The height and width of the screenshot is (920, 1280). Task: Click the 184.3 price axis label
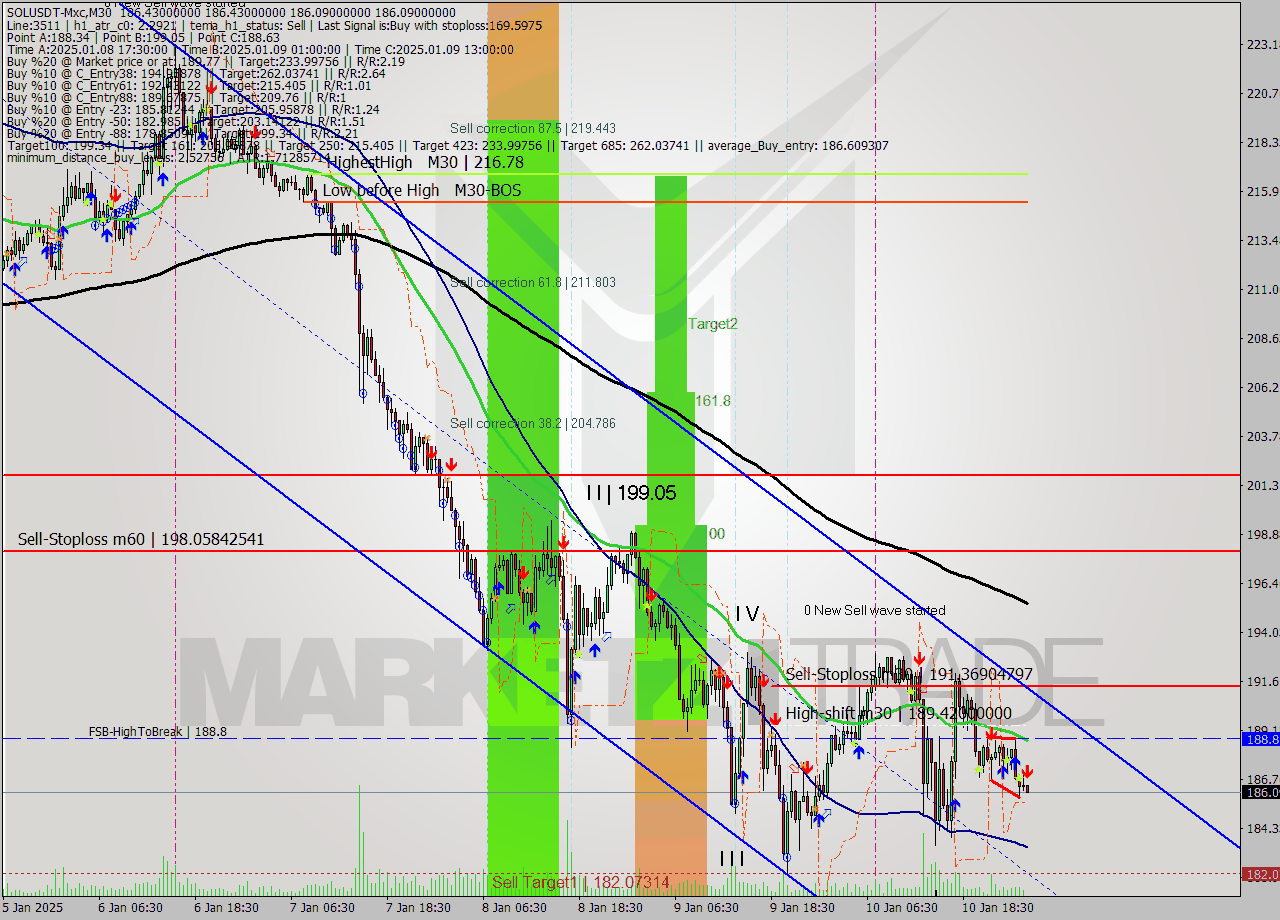point(1262,828)
